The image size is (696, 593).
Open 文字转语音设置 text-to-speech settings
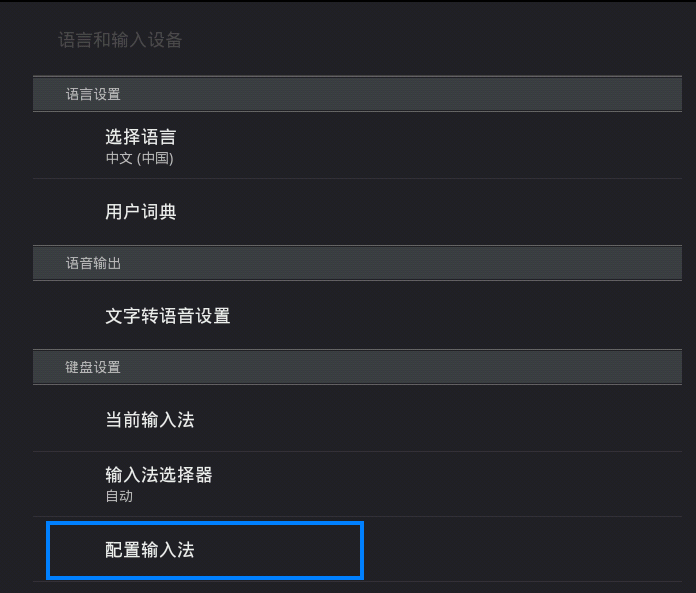point(168,316)
